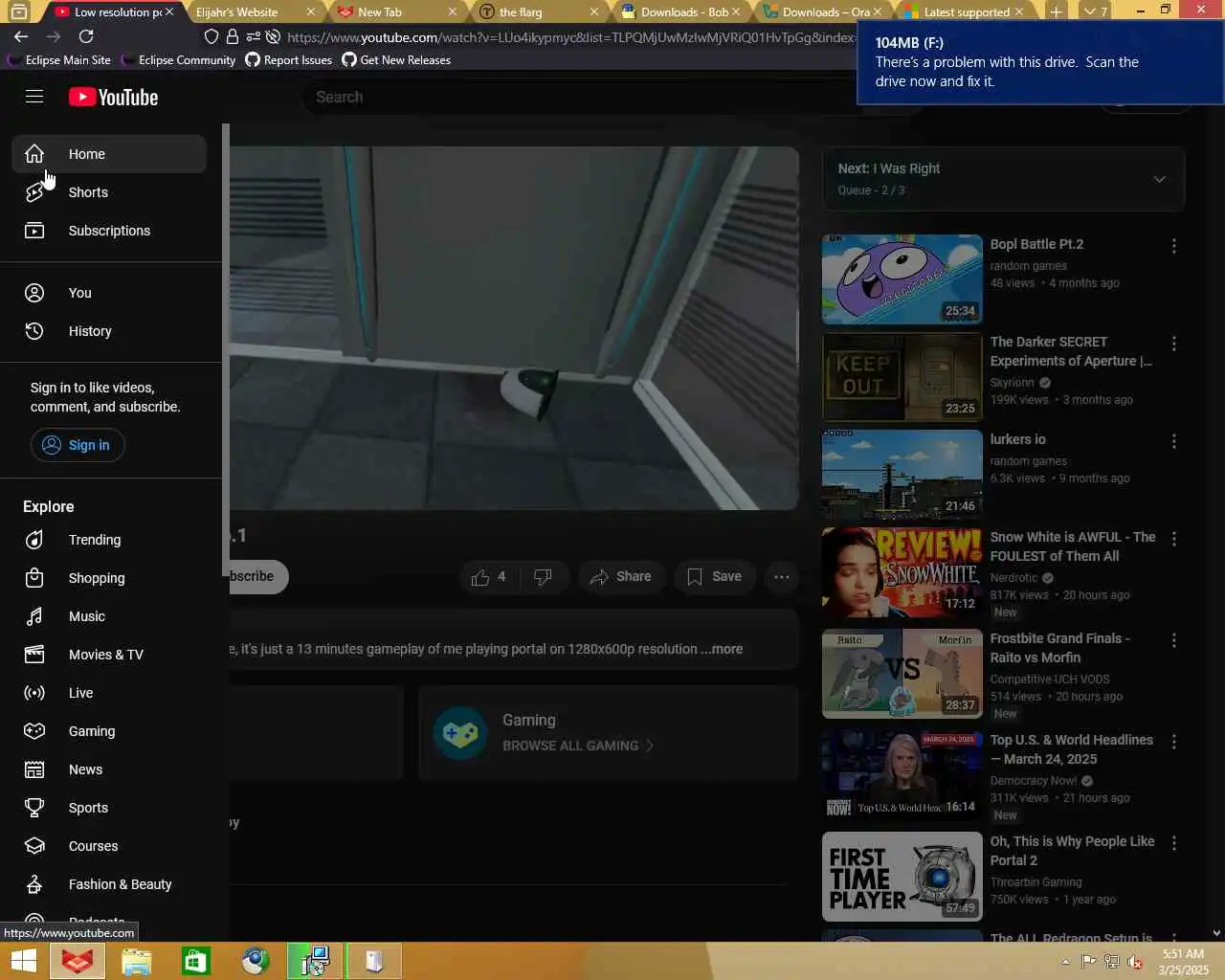Open History in the sidebar
This screenshot has width=1225, height=980.
pos(109,331)
